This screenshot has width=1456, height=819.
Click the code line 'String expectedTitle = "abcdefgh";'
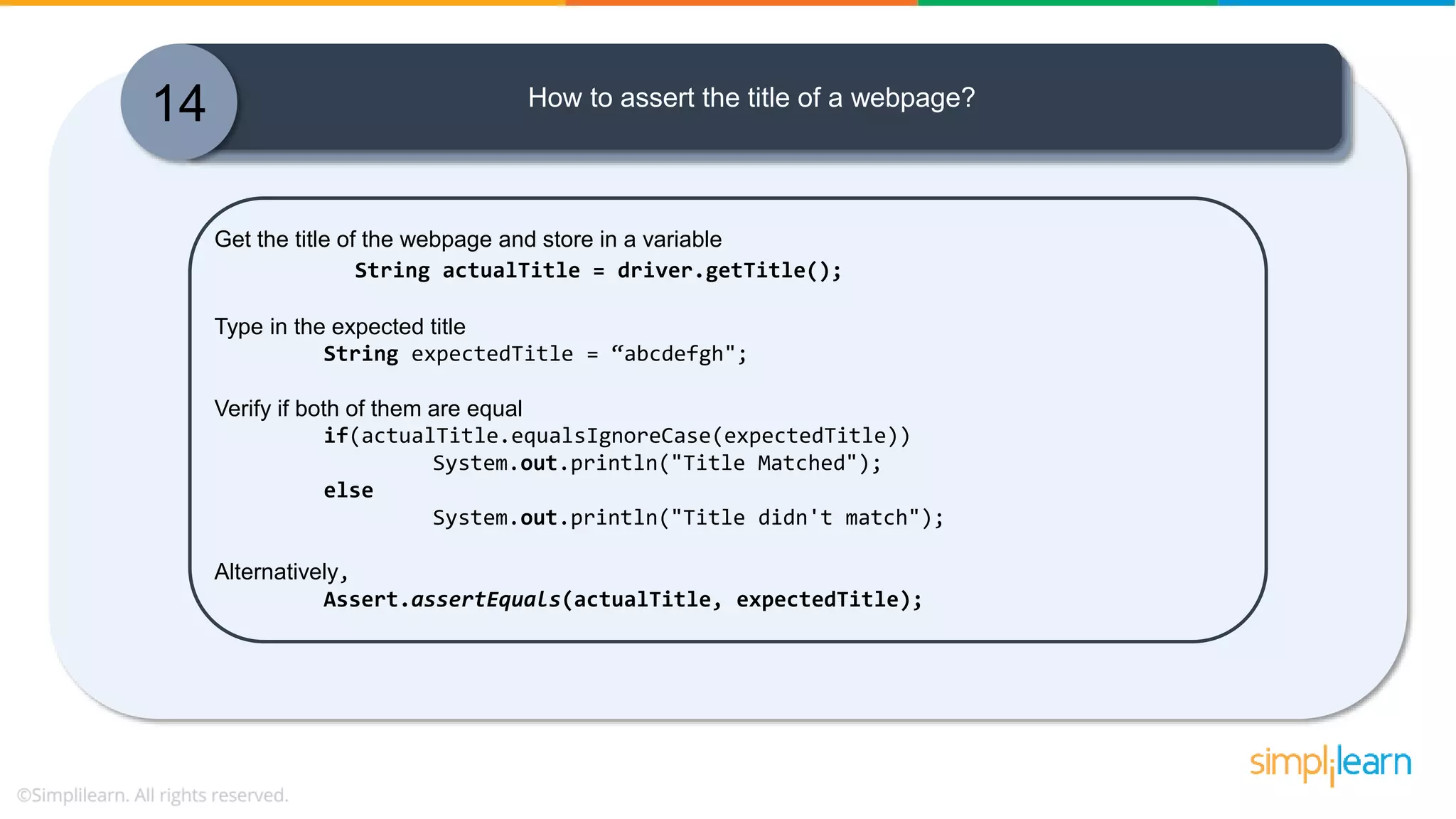coord(535,353)
